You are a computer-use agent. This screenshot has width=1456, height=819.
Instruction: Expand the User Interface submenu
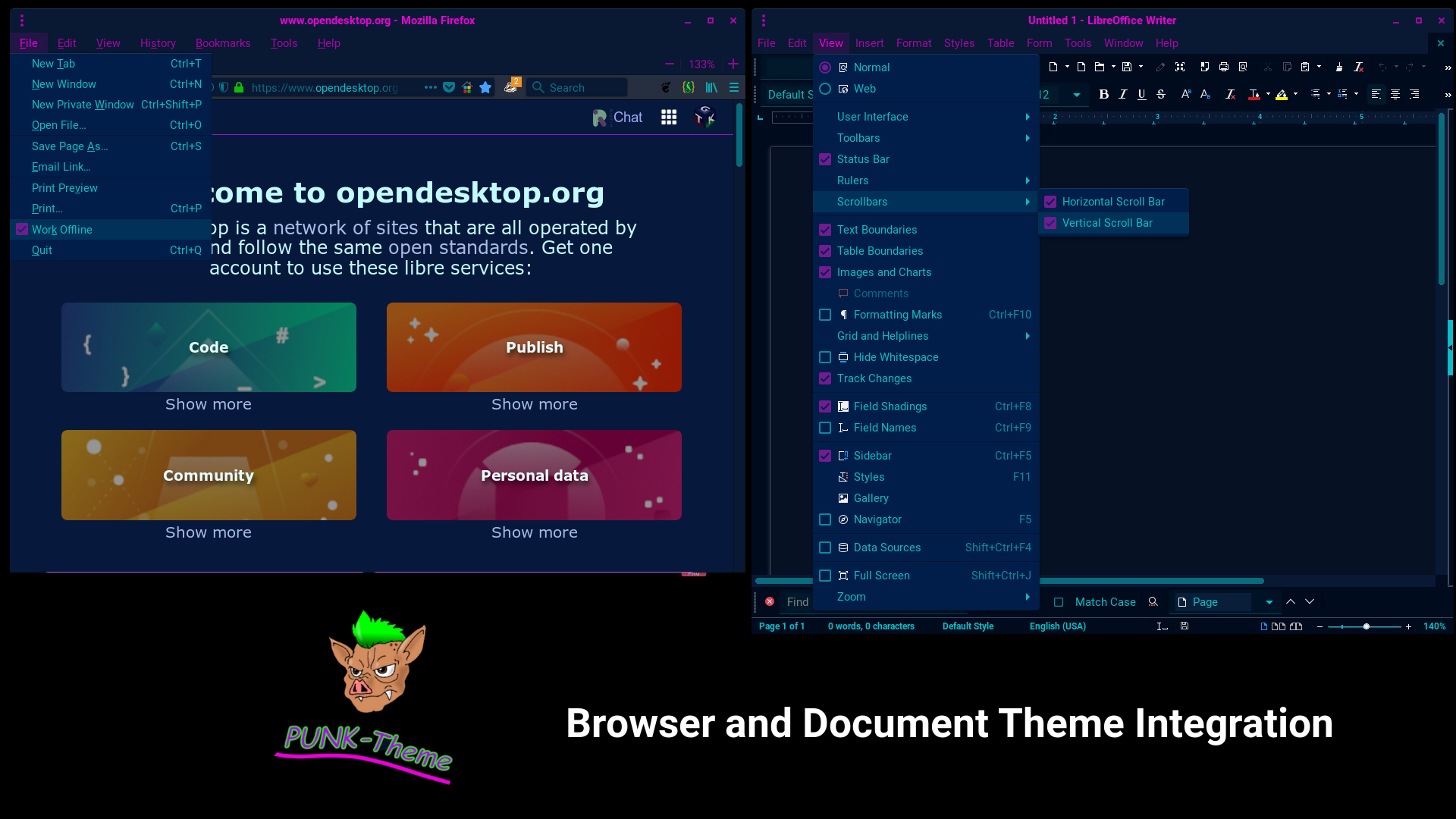(x=926, y=117)
